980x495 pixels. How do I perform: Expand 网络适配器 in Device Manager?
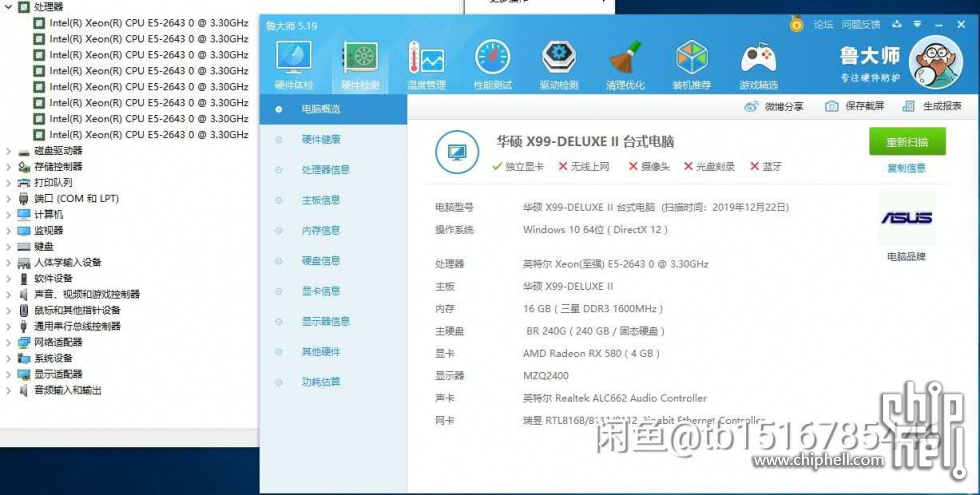[8, 342]
